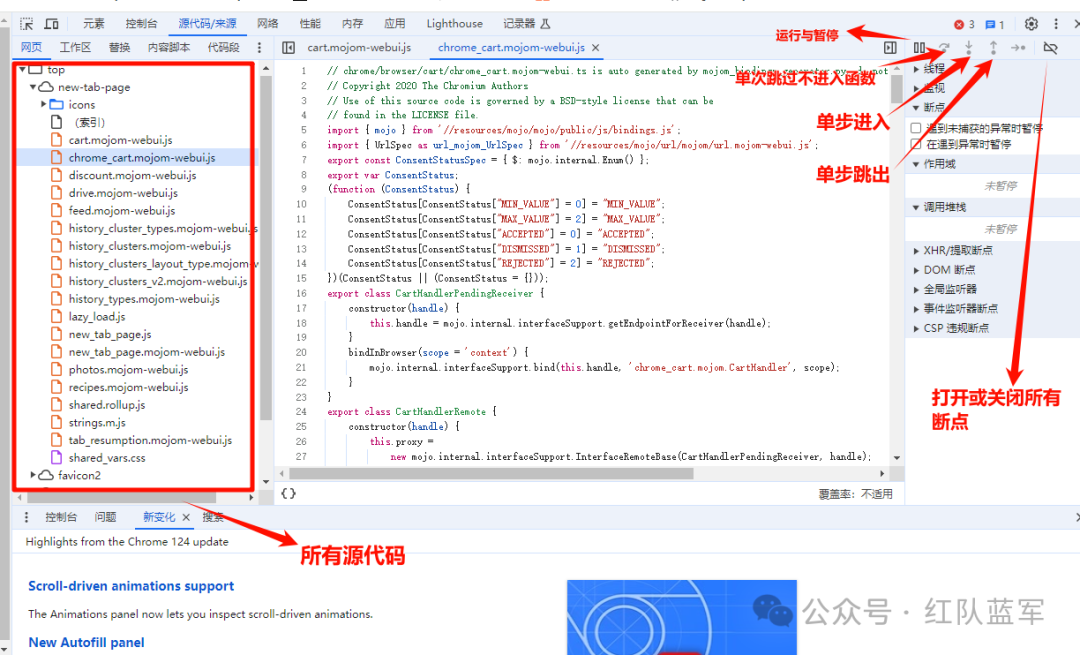Hide the navigator sidebar toggle icon
Image resolution: width=1080 pixels, height=655 pixels.
pos(288,47)
